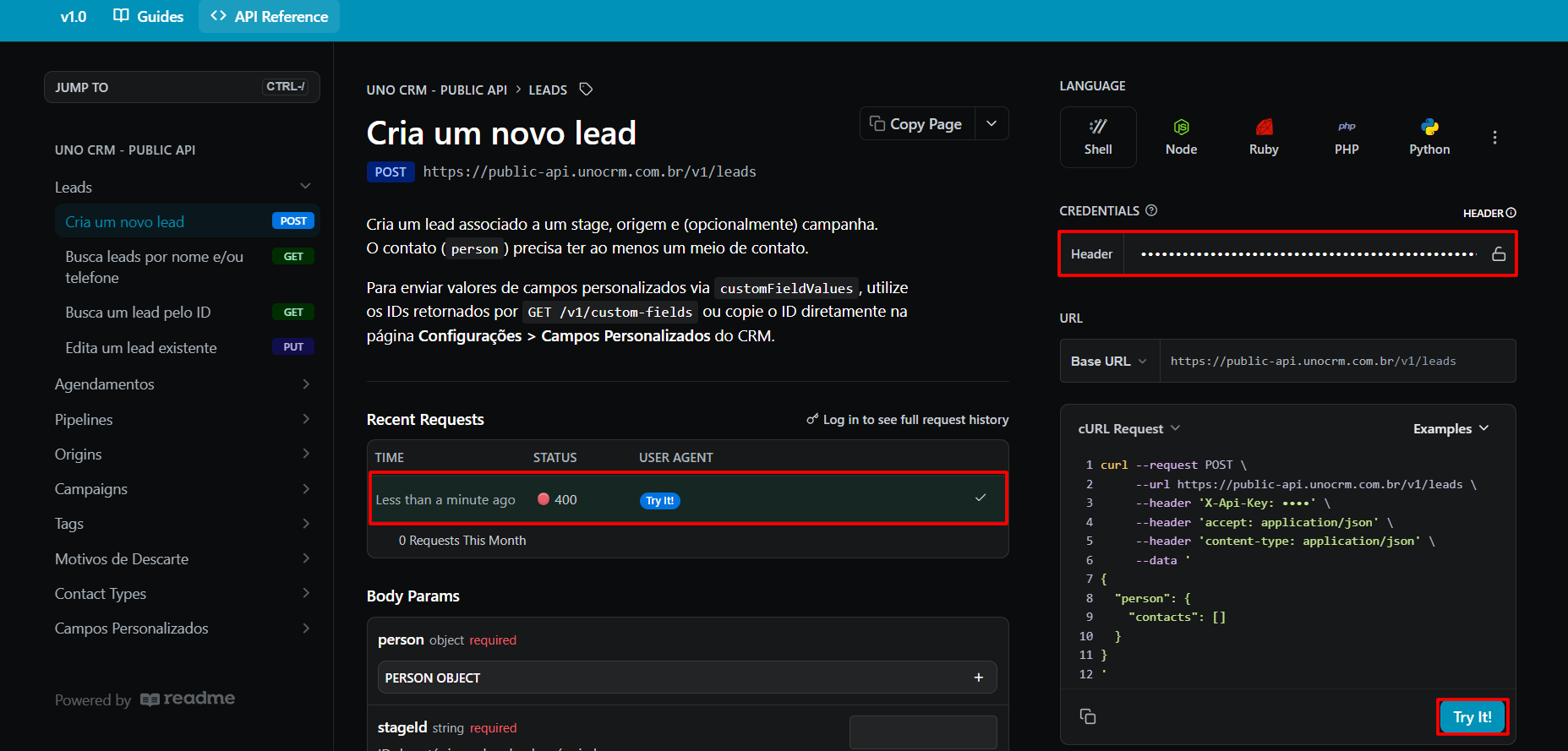Image resolution: width=1568 pixels, height=751 pixels.
Task: Open Copy Page dropdown arrow
Action: click(992, 124)
